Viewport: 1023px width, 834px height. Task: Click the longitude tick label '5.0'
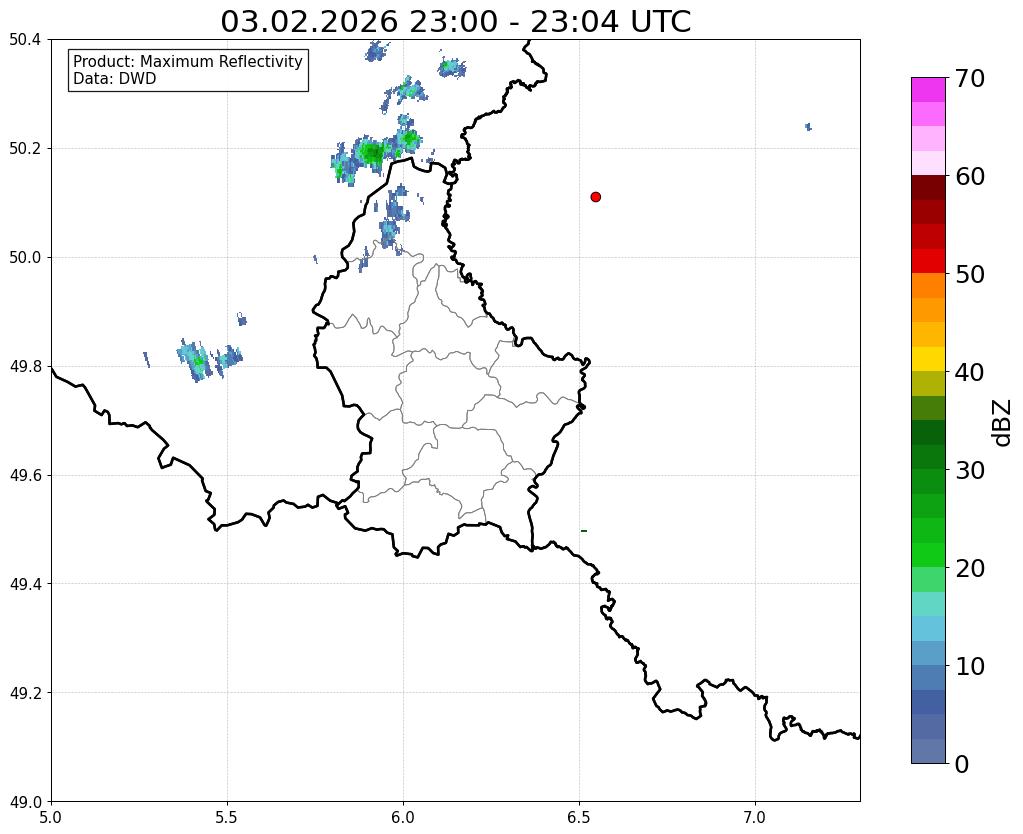pyautogui.click(x=51, y=818)
